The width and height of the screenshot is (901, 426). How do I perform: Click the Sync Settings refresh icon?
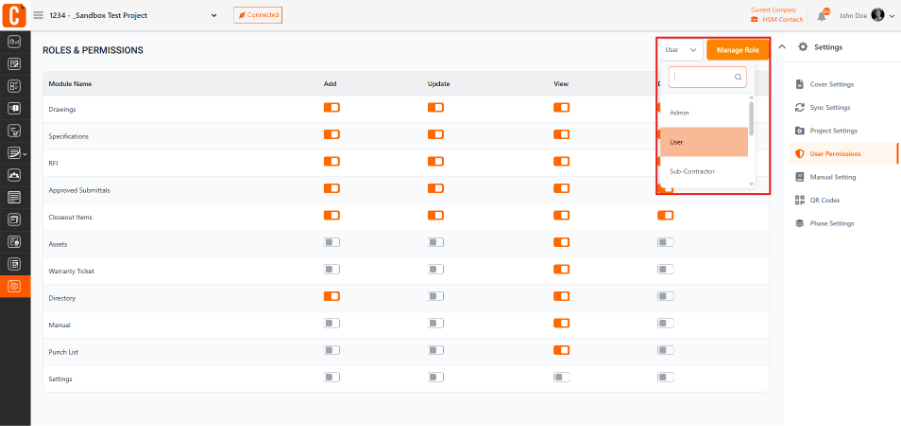tap(799, 108)
